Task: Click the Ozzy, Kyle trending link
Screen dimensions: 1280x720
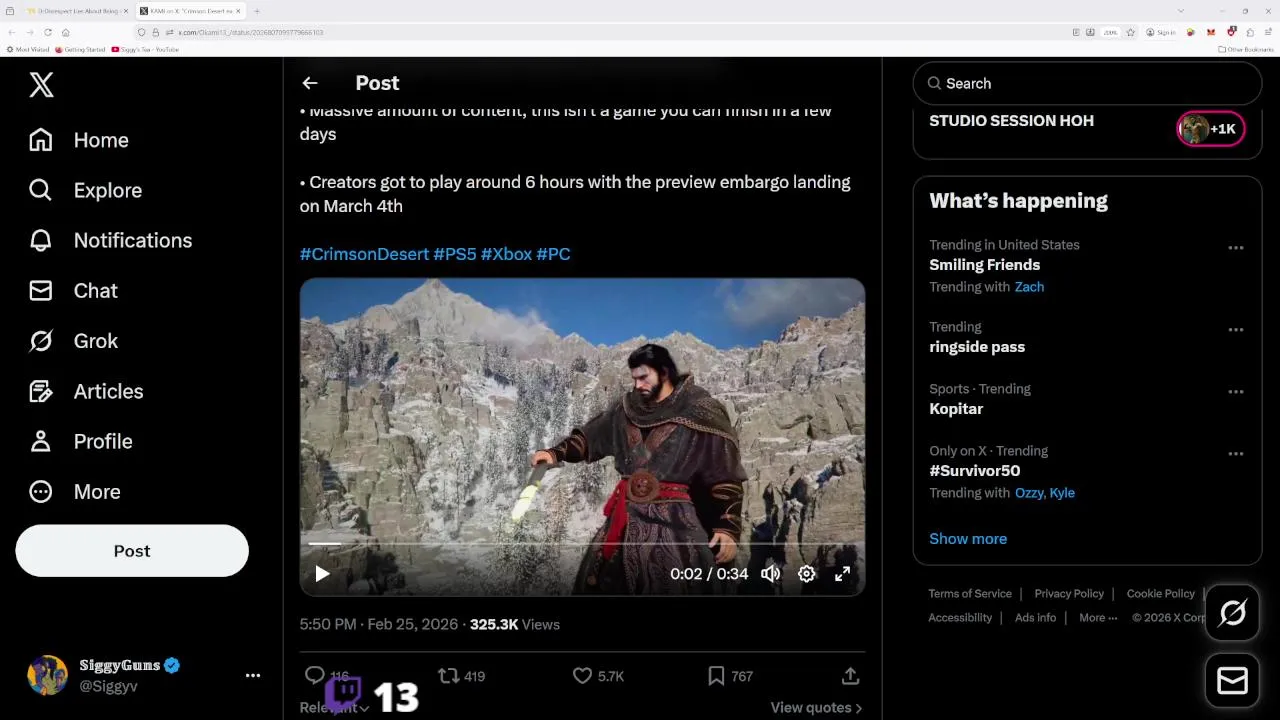Action: [x=1045, y=493]
